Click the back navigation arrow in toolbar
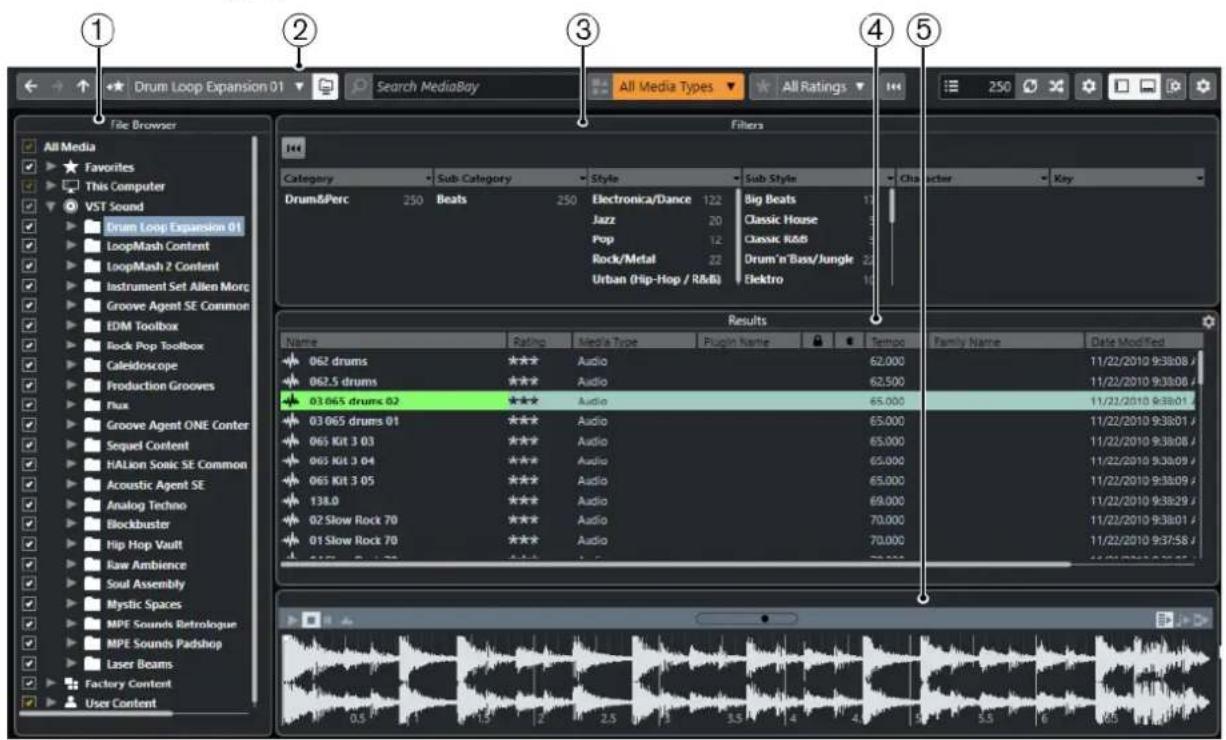This screenshot has width=1226, height=740. 31,87
